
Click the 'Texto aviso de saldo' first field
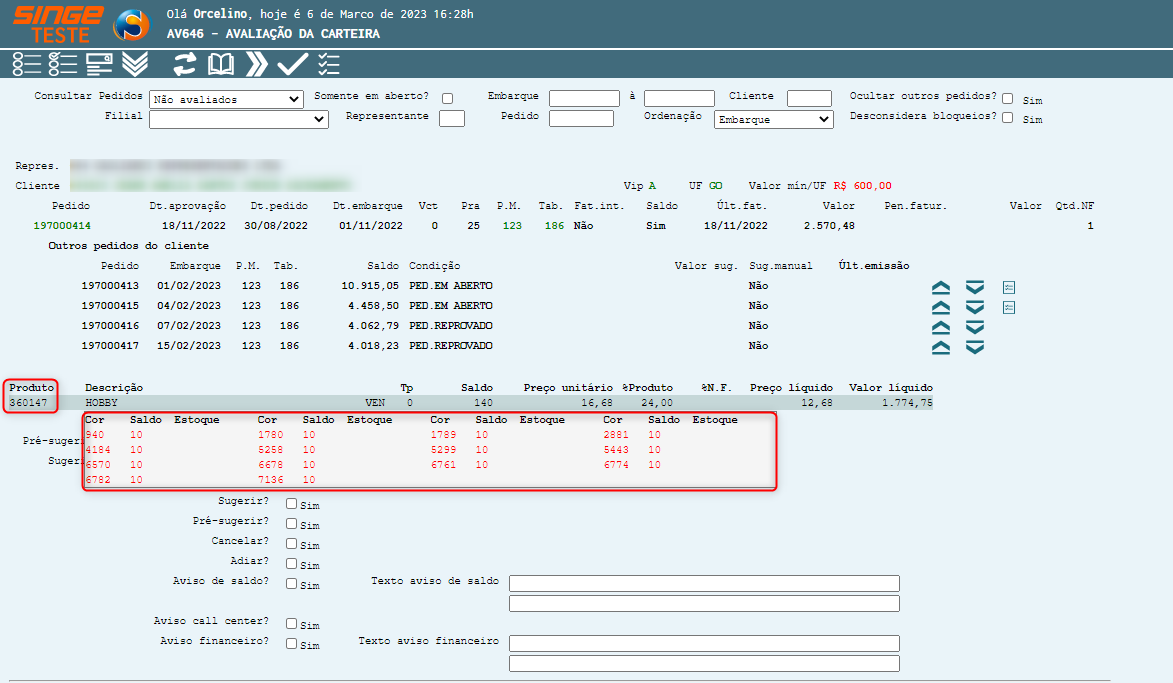coord(704,583)
